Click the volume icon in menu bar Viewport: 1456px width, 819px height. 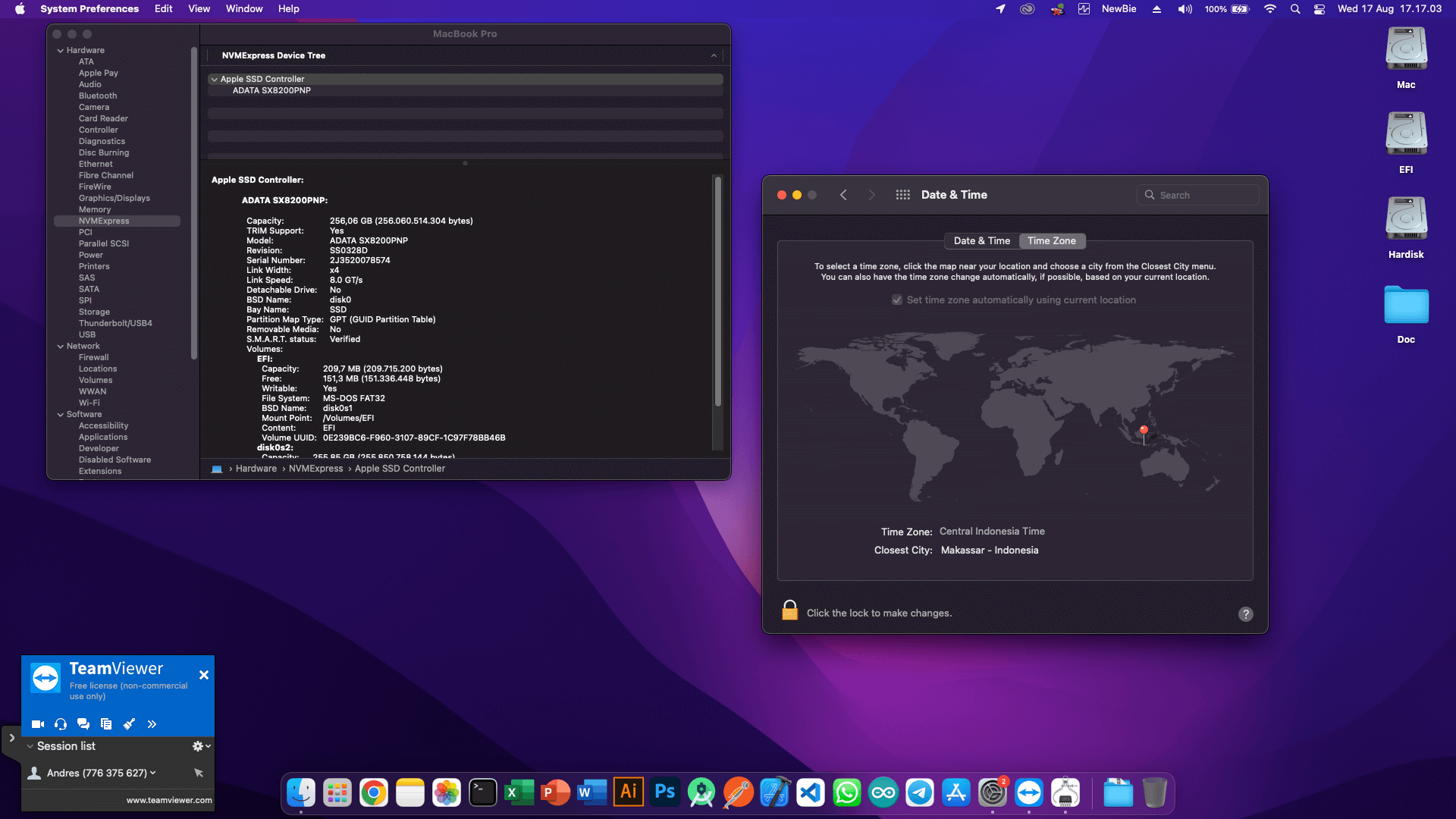point(1185,9)
